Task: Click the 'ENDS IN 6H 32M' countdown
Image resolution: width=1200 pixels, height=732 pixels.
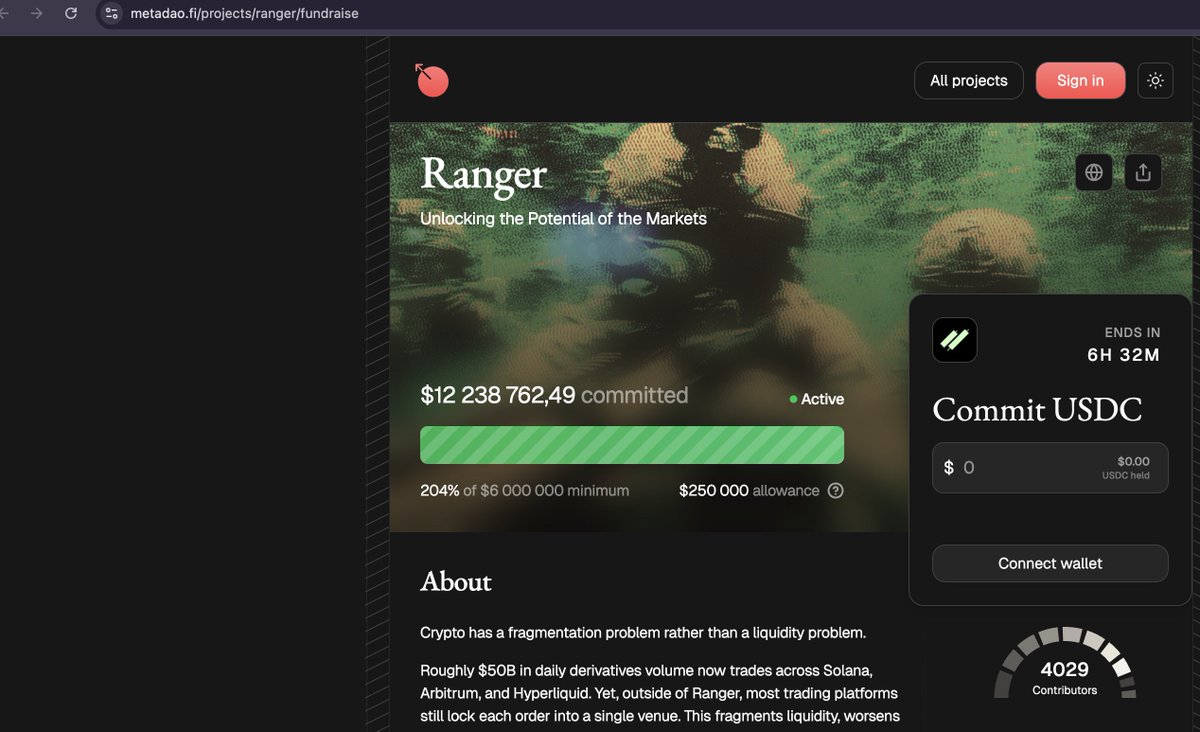Action: click(1124, 343)
